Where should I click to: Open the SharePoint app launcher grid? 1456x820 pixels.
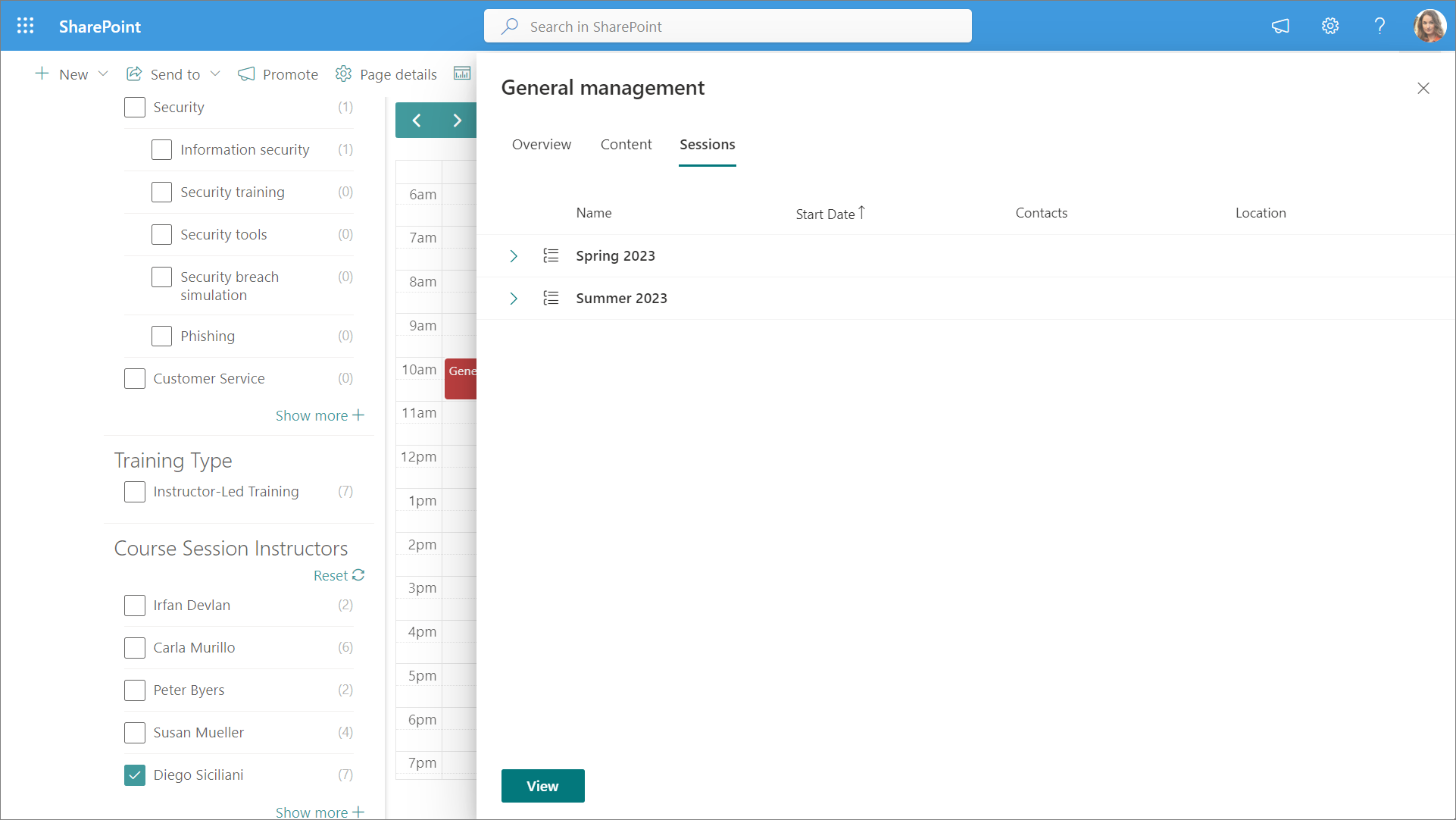point(25,27)
